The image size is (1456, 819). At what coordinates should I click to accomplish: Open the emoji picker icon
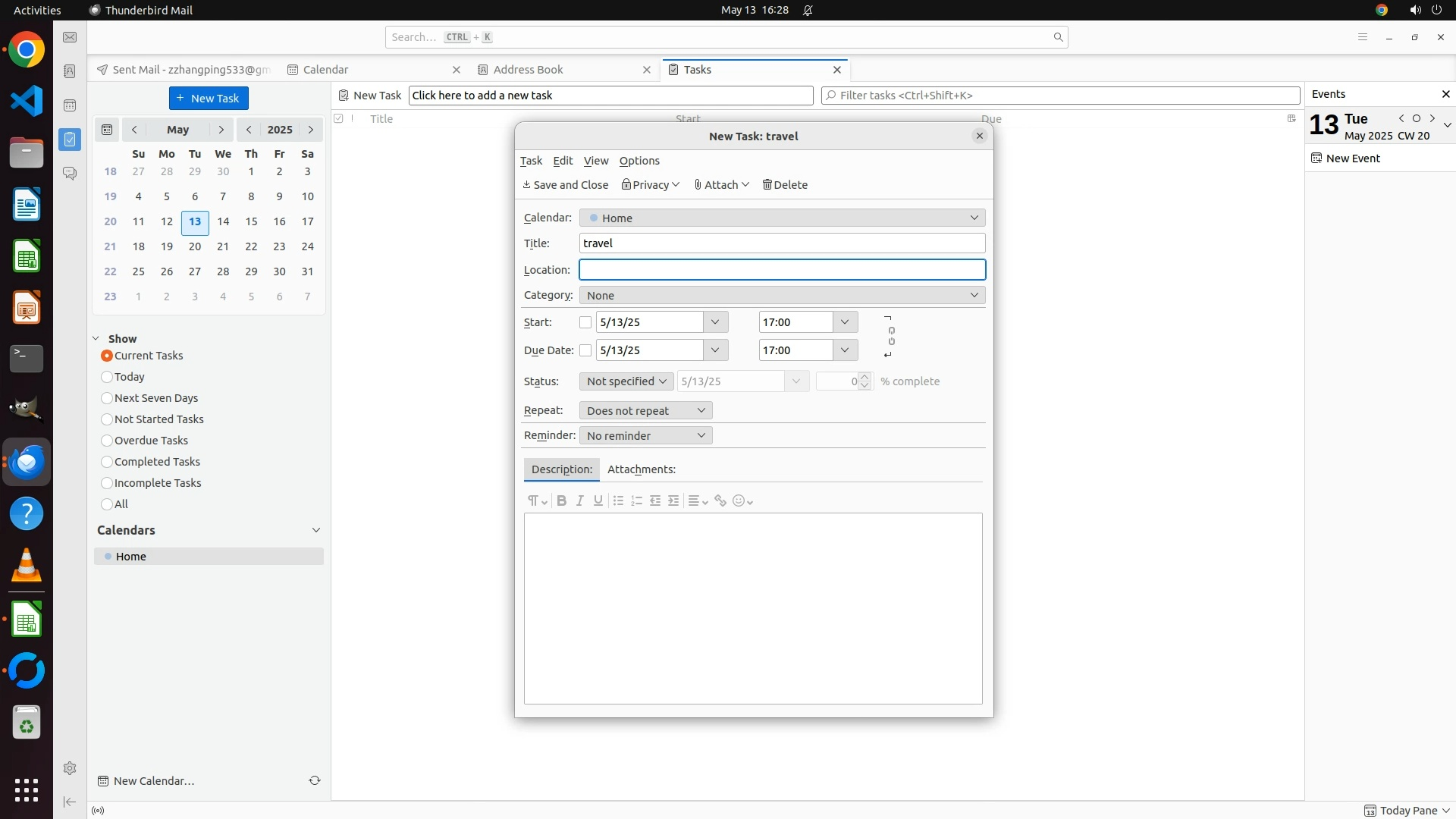click(x=742, y=500)
